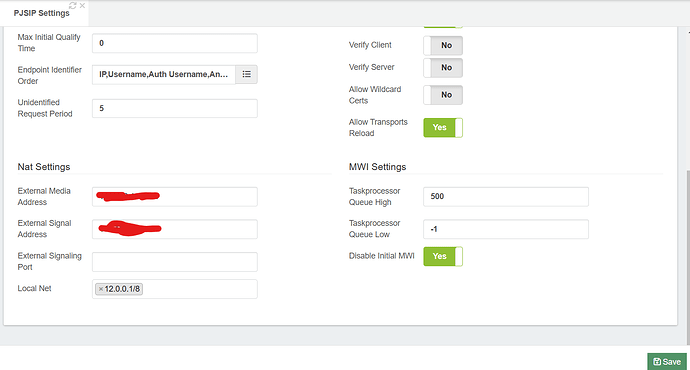Toggle Allow Wildcard Certs switch

coord(443,95)
